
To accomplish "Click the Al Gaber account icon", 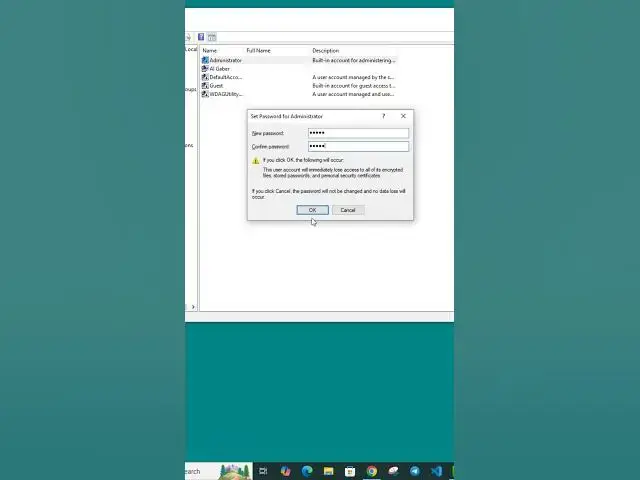I will [205, 69].
